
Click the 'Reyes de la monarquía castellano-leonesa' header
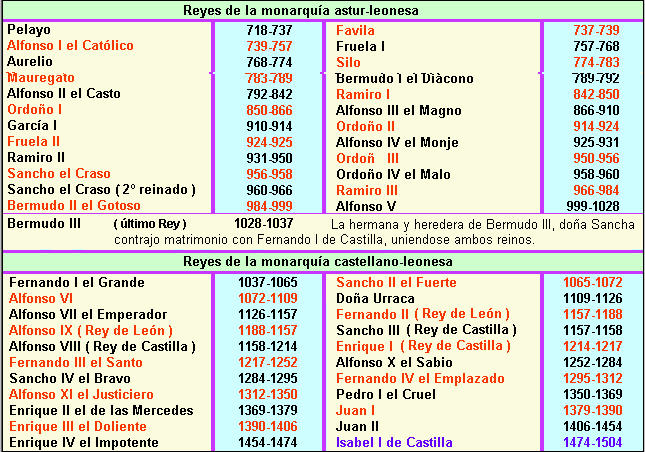pos(322,261)
